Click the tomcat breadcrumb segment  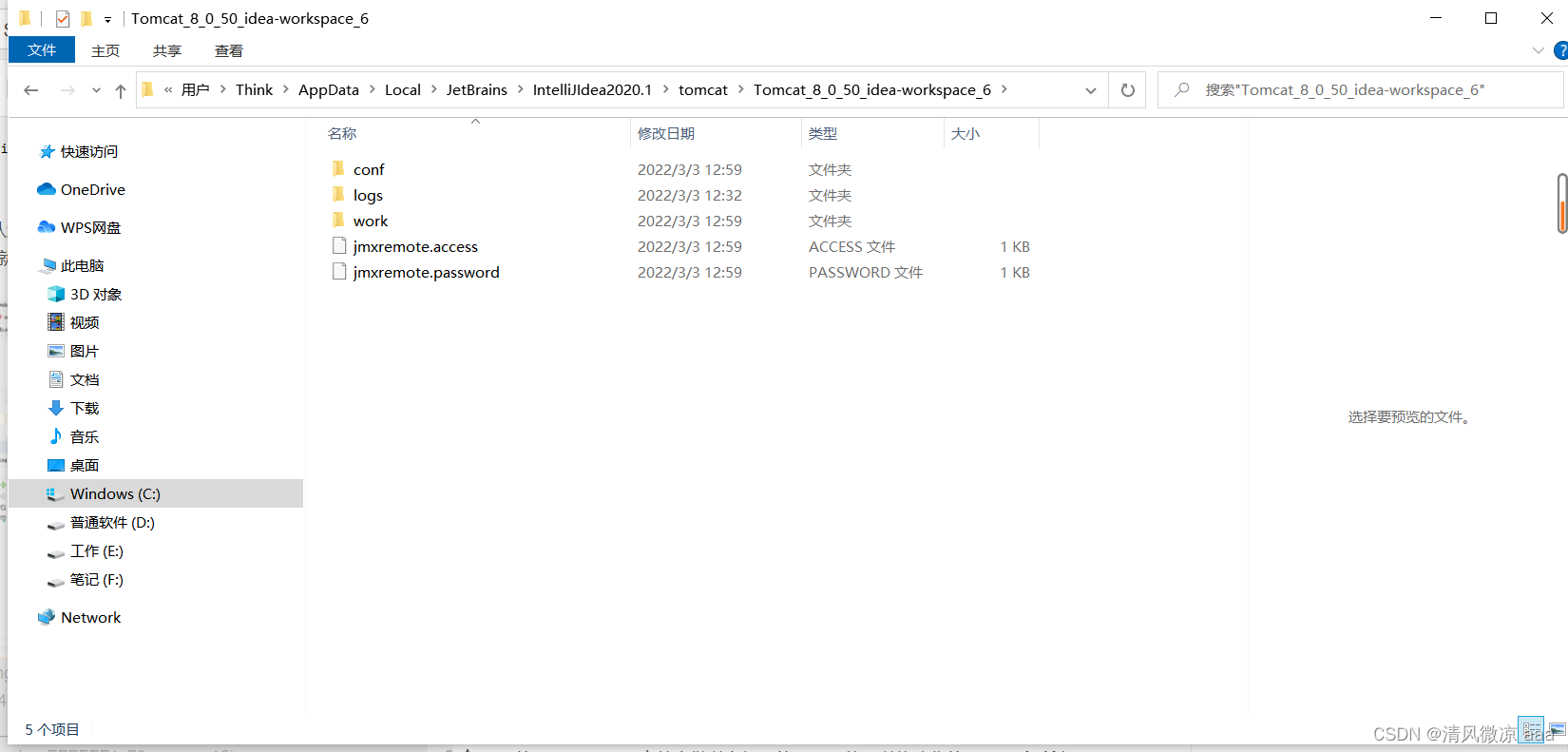pos(703,89)
